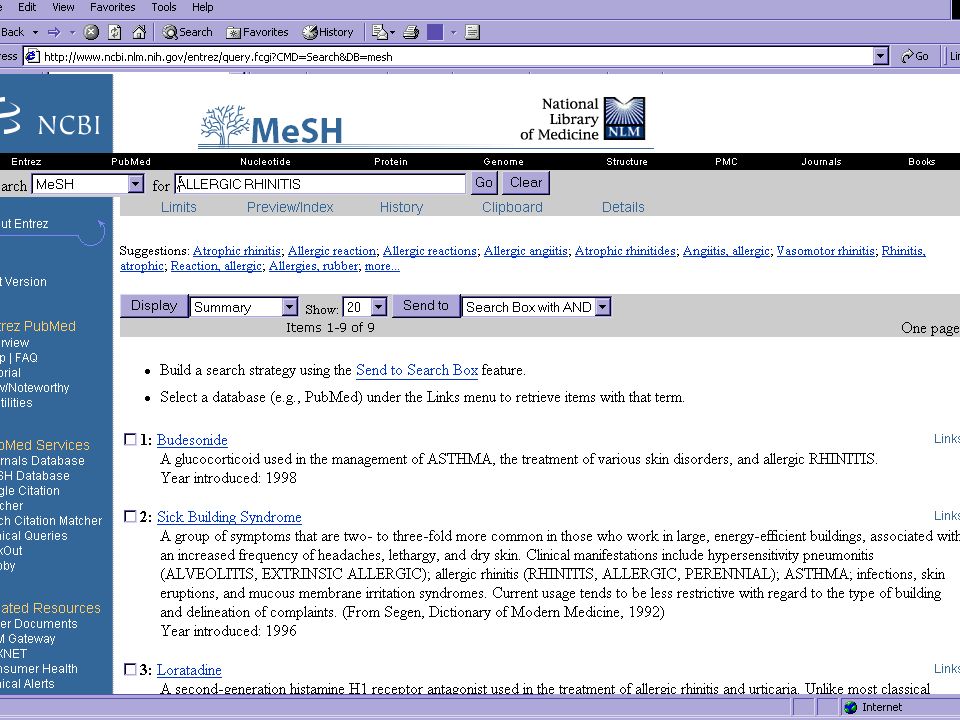The width and height of the screenshot is (960, 720).
Task: Open the History pane from toolbar
Action: pyautogui.click(x=328, y=32)
